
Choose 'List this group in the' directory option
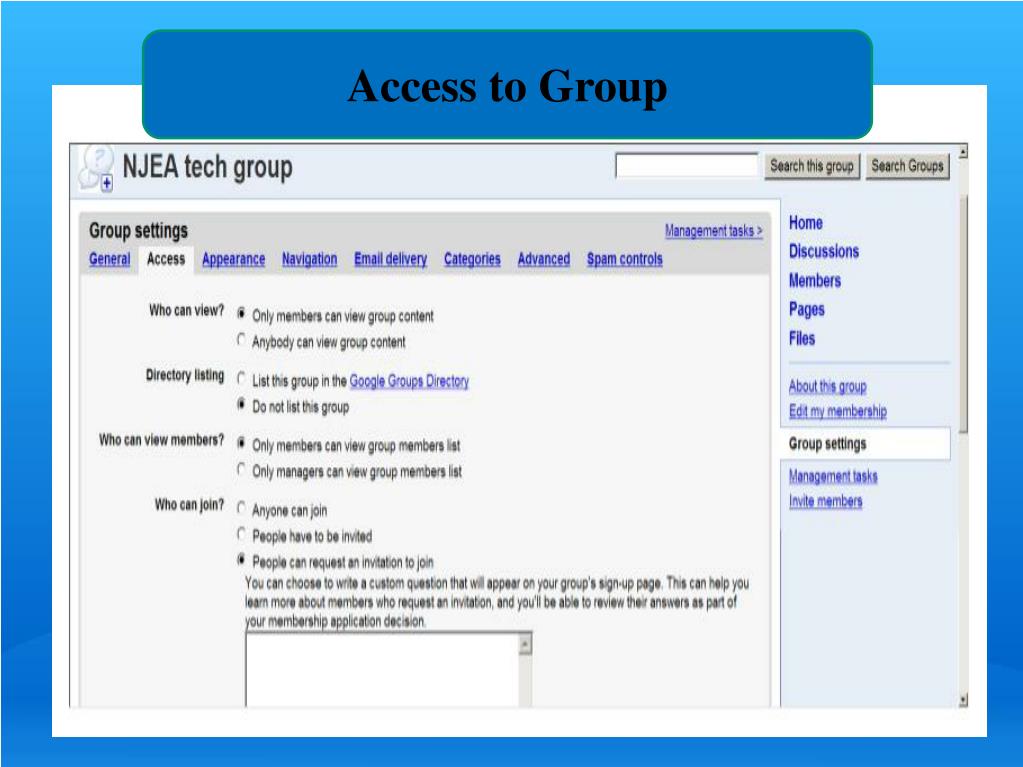point(241,378)
